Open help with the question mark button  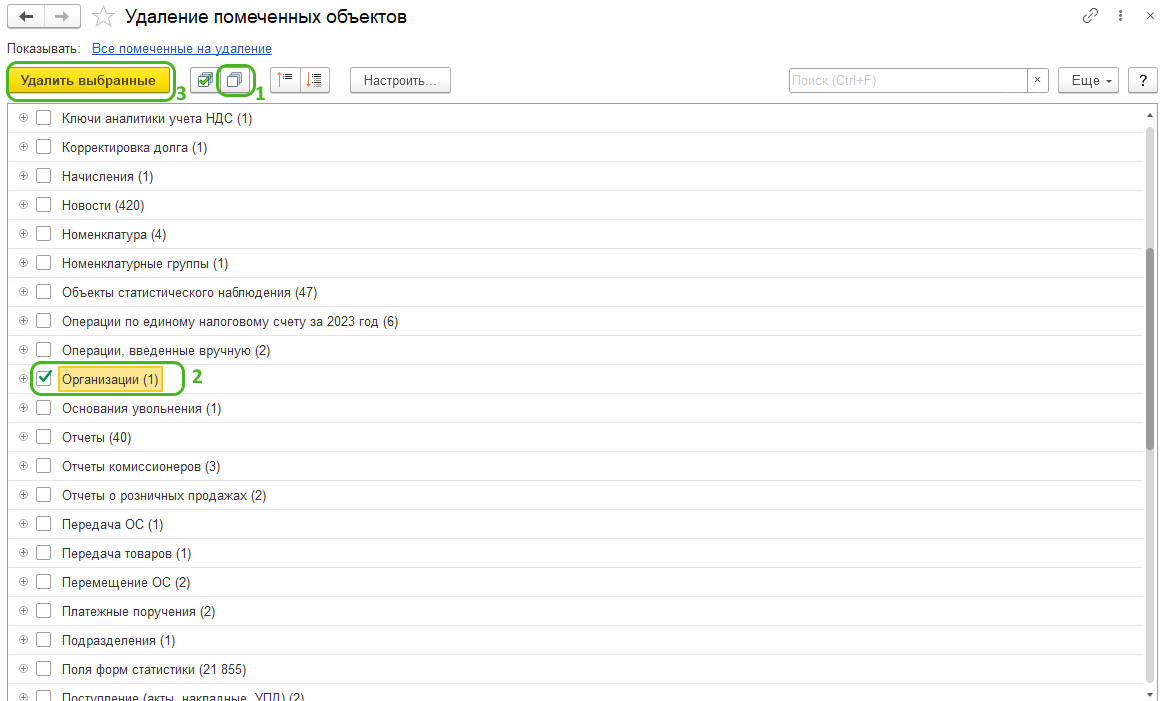tap(1142, 80)
